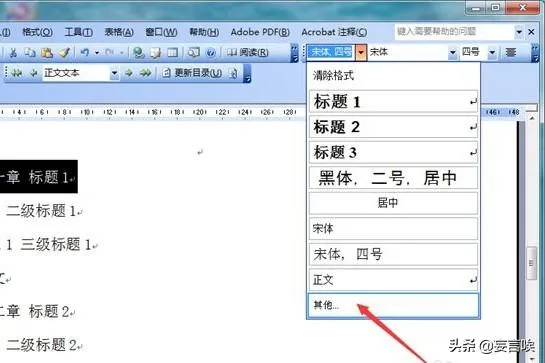Image resolution: width=545 pixels, height=363 pixels.
Task: Apply the 标题 2 style
Action: [393, 127]
